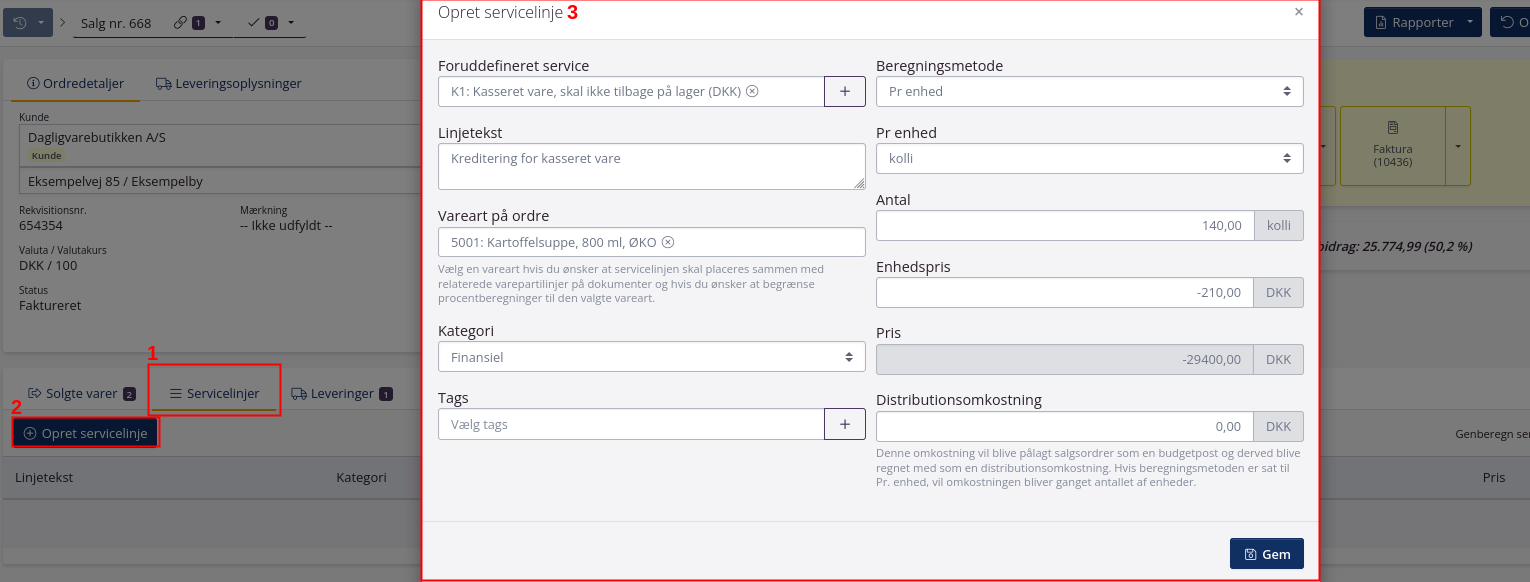Expand the arrow next to Faktura button
The width and height of the screenshot is (1530, 582).
(x=1457, y=146)
